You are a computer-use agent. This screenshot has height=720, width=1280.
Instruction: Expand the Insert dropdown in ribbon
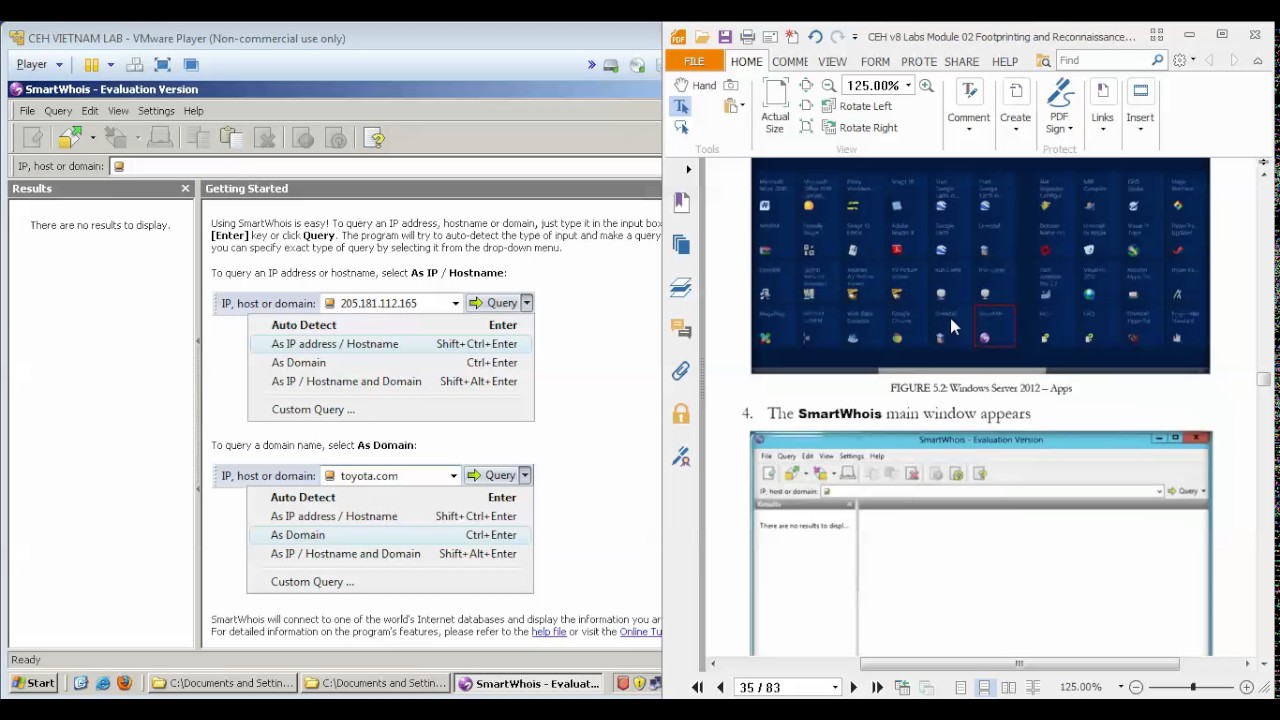[1140, 129]
